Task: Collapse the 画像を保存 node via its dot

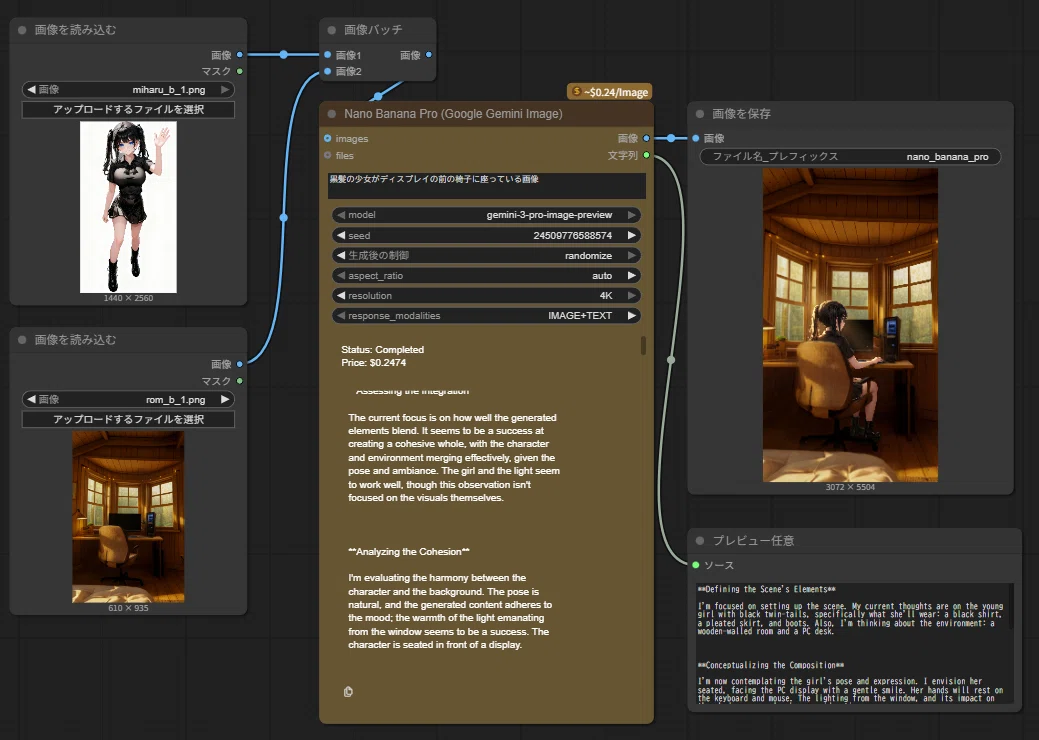Action: [700, 114]
